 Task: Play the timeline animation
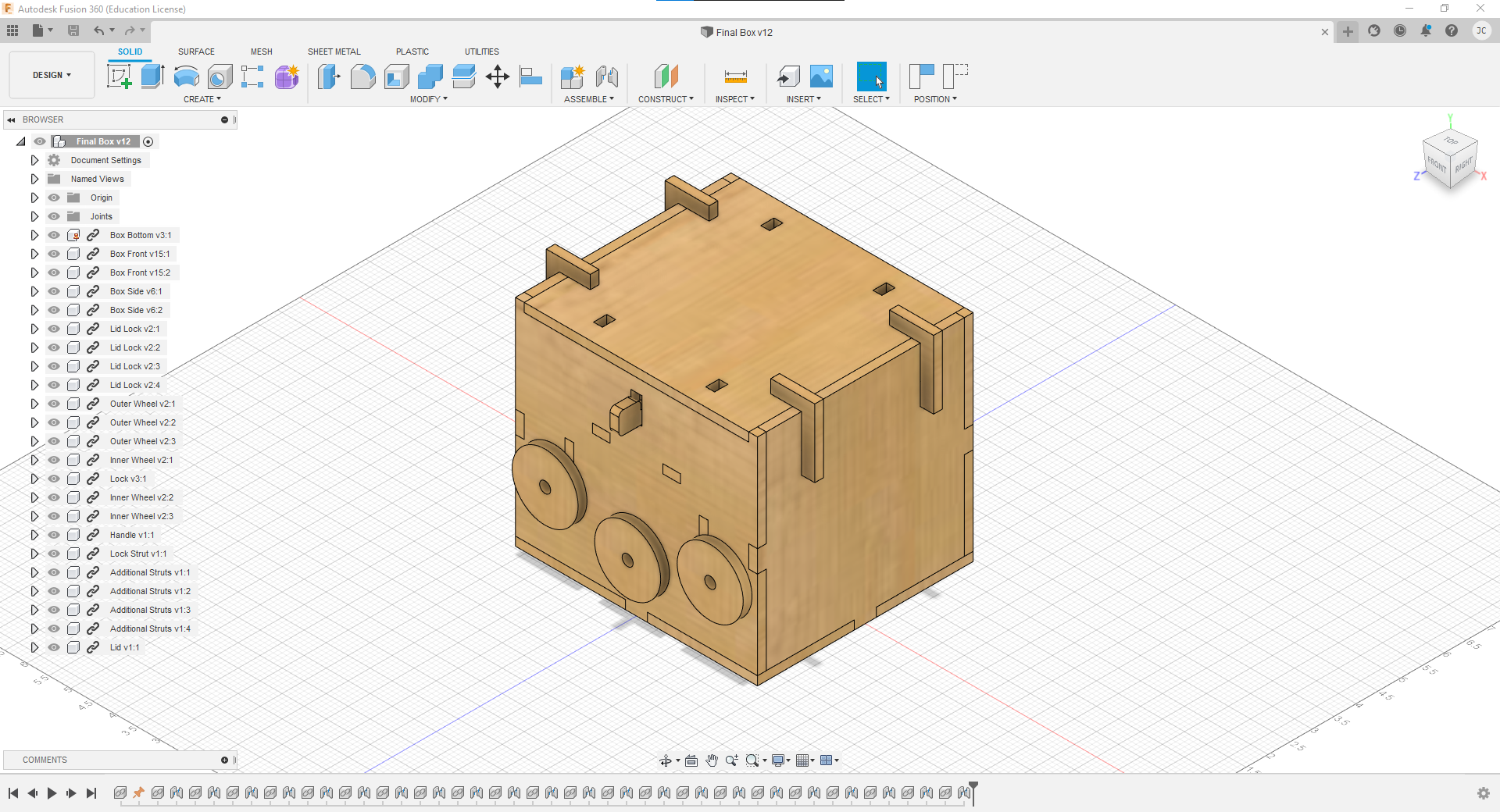pos(52,793)
